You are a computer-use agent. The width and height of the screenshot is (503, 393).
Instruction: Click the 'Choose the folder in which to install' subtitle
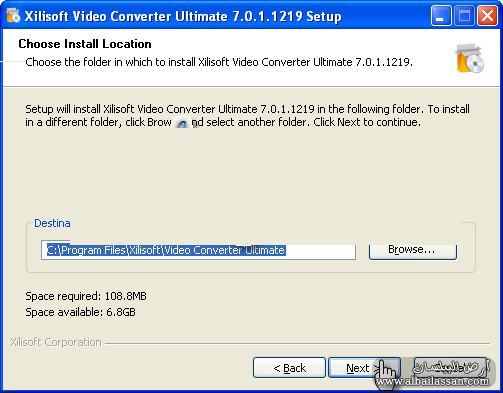point(219,62)
